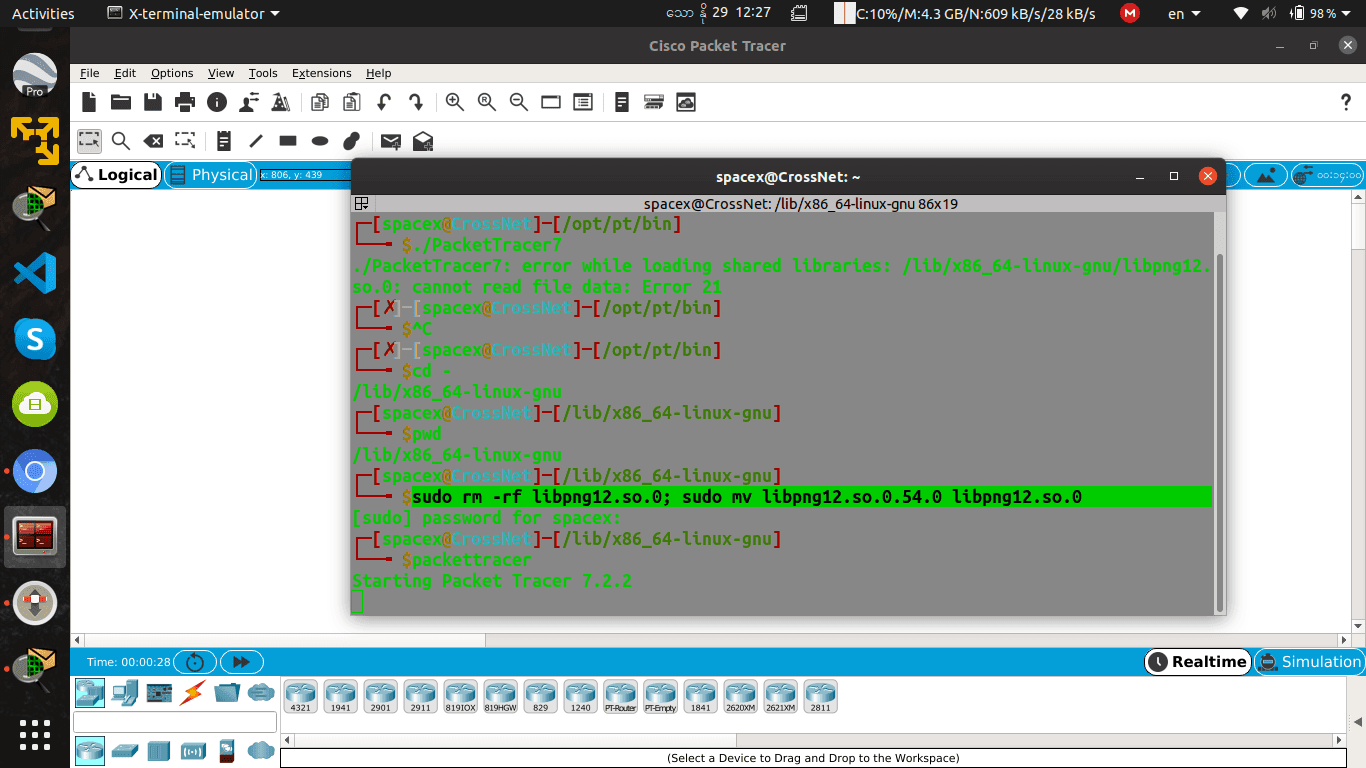
Task: Set the workspace background image
Action: (1266, 175)
